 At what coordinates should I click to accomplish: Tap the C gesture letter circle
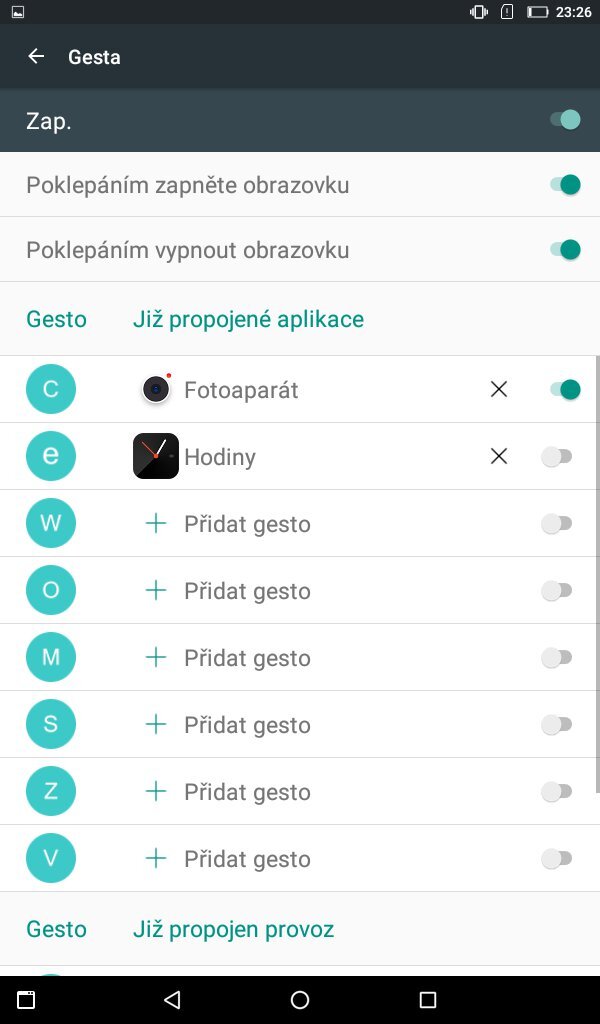pyautogui.click(x=51, y=389)
